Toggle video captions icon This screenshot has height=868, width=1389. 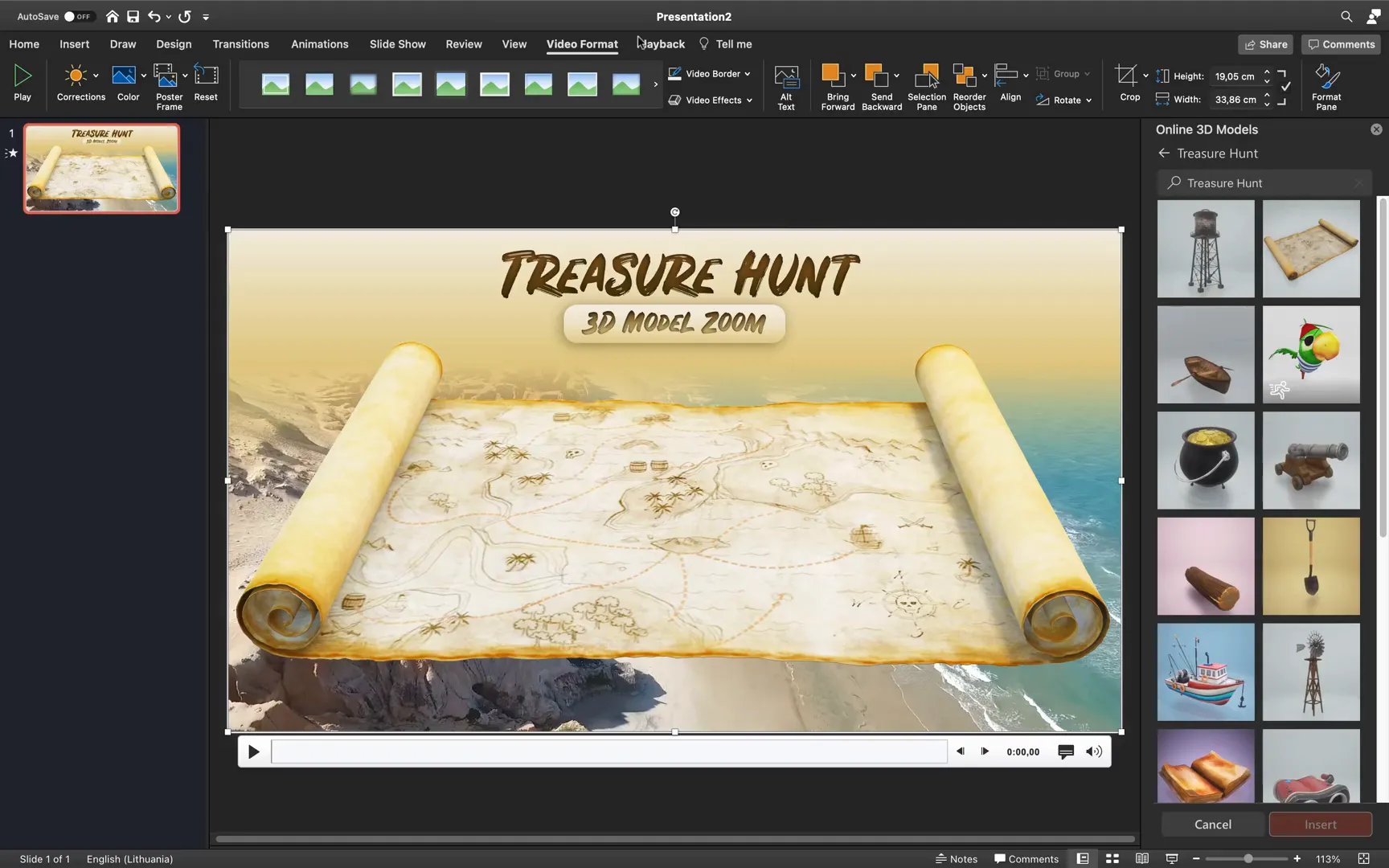tap(1066, 751)
